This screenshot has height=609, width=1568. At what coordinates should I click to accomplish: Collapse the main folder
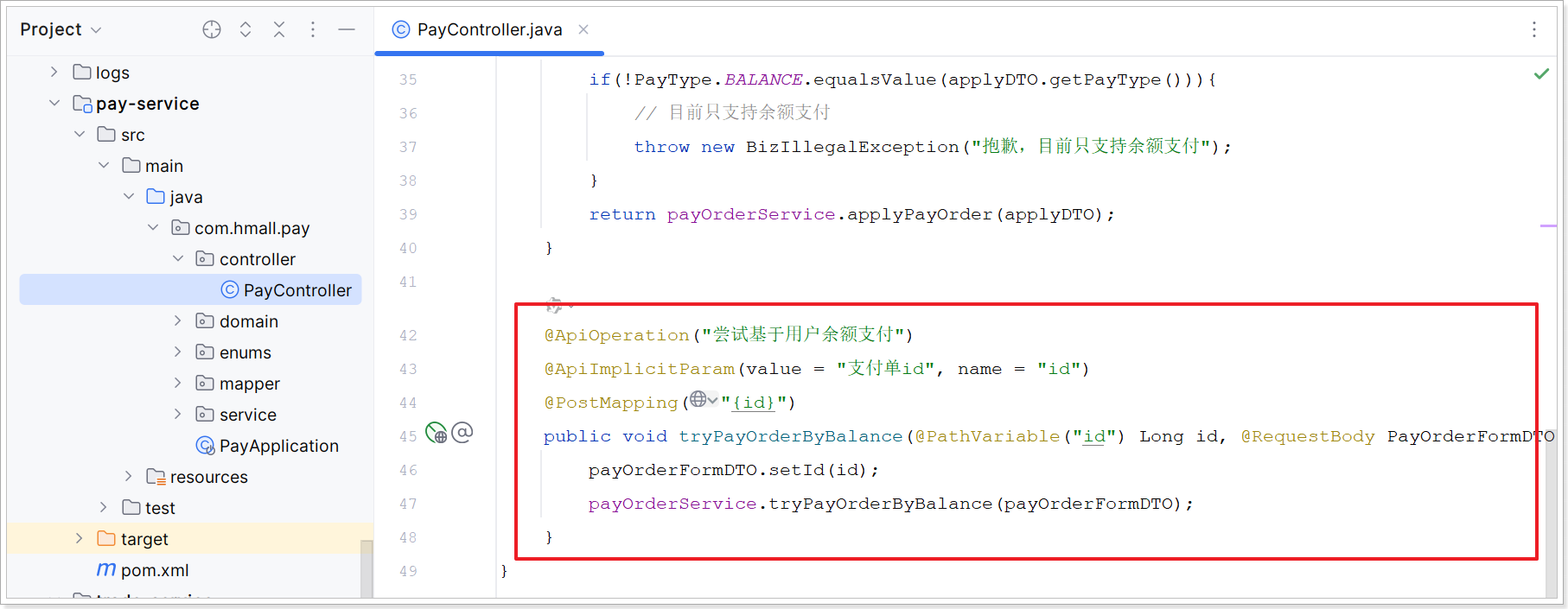104,166
